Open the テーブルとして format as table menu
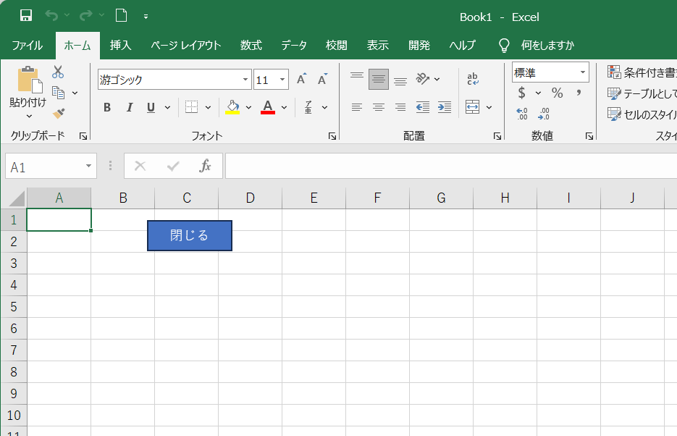Image resolution: width=677 pixels, height=436 pixels. [x=642, y=93]
